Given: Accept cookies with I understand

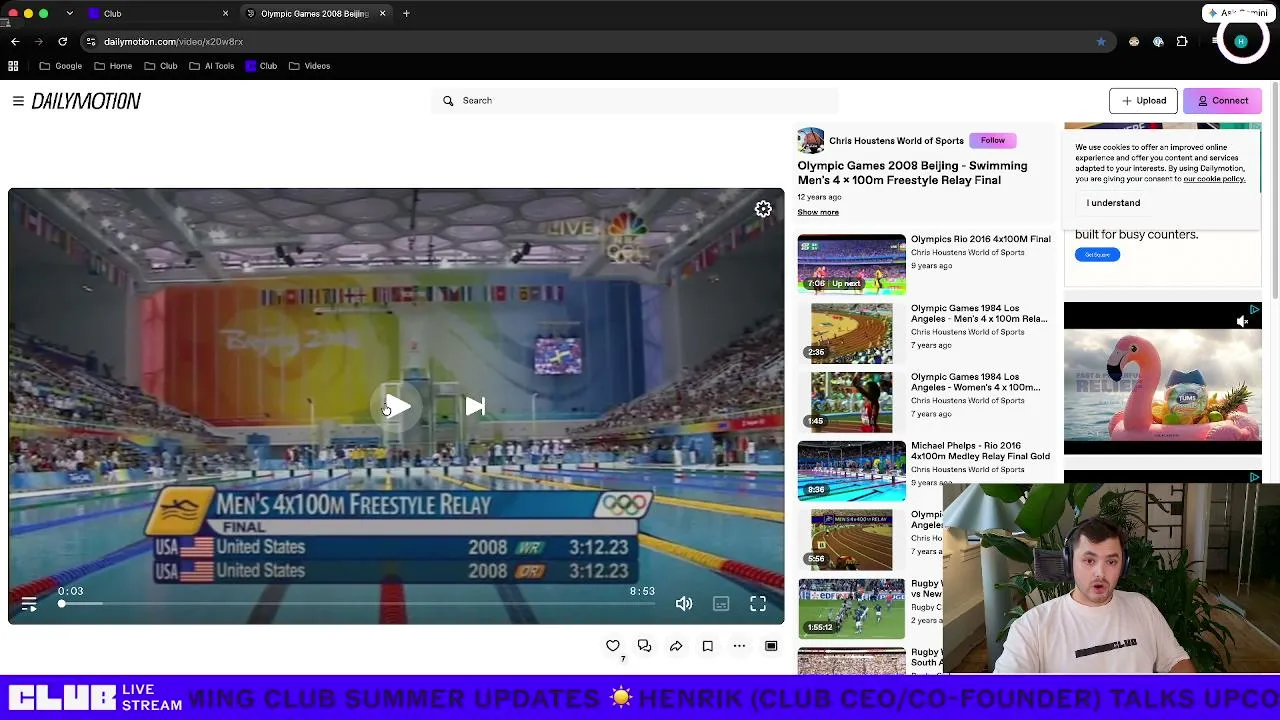Looking at the screenshot, I should pos(1113,203).
